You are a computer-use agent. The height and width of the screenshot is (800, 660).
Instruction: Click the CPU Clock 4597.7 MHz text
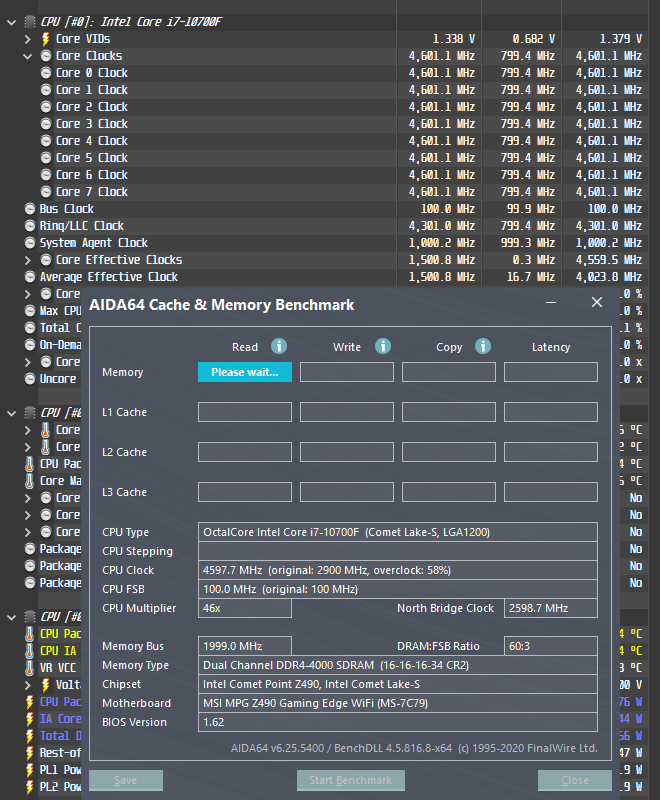[x=327, y=570]
